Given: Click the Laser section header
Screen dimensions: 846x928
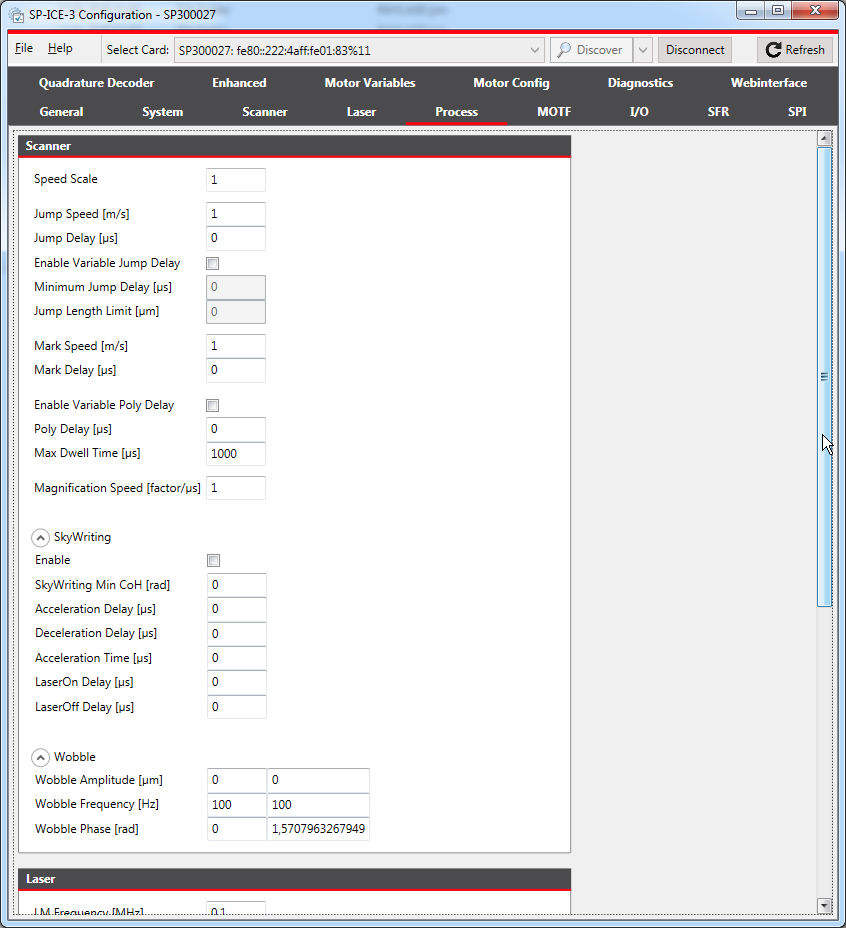Looking at the screenshot, I should pyautogui.click(x=294, y=879).
